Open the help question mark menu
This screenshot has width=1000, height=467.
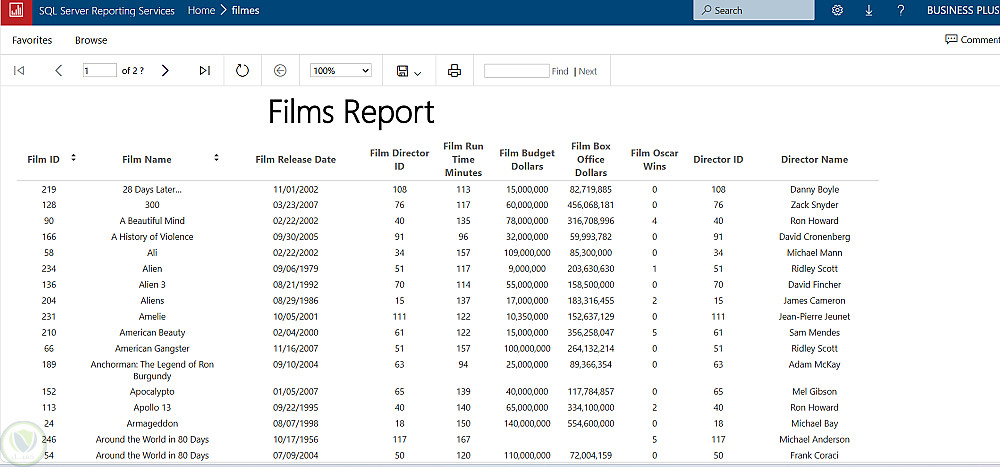[901, 10]
